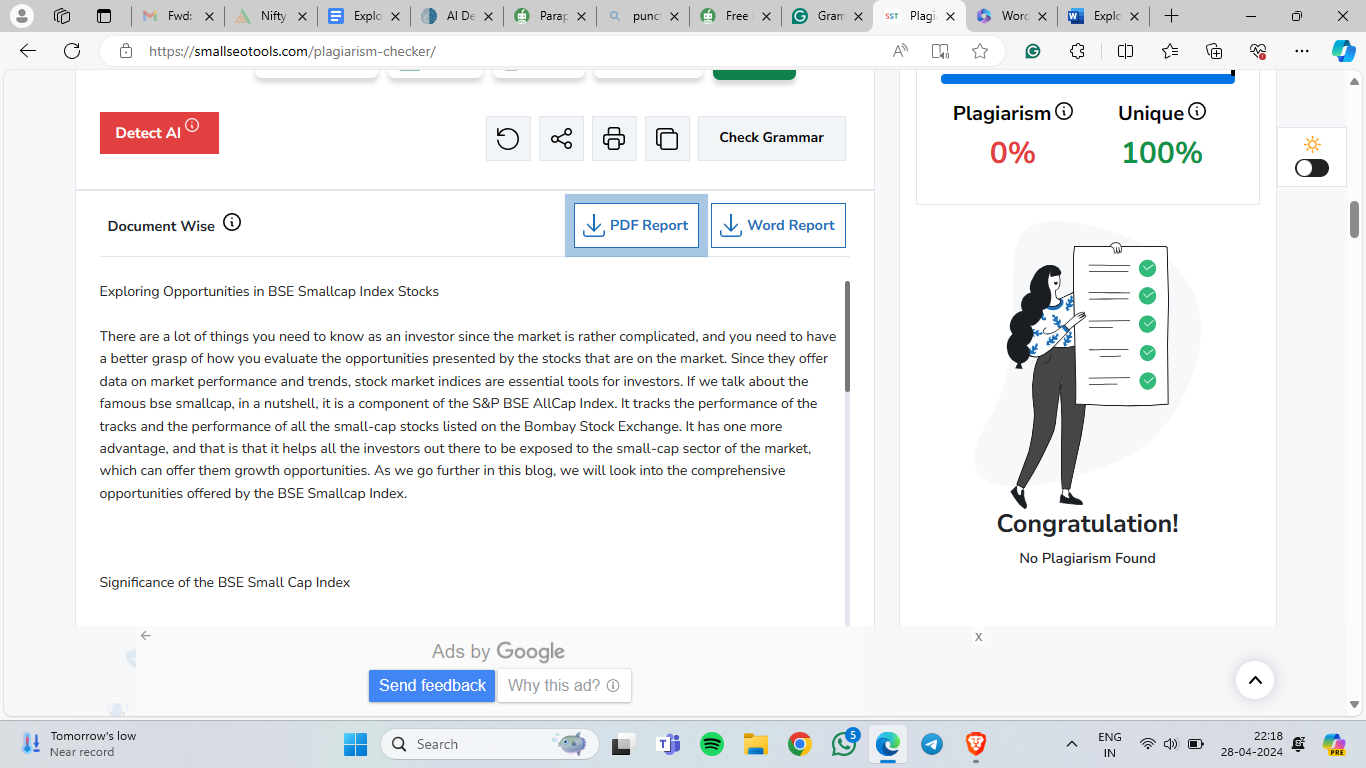Print the plagiarism report using printer icon
The width and height of the screenshot is (1366, 768).
[x=614, y=138]
